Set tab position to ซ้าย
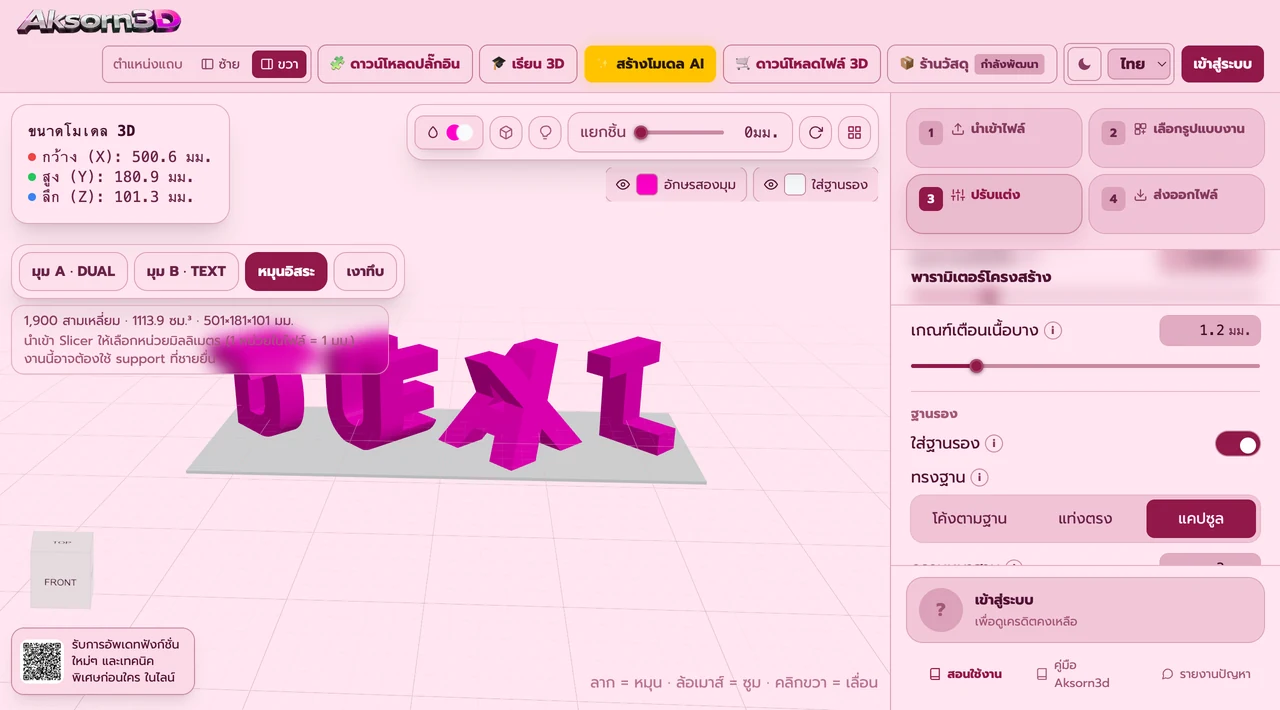Viewport: 1280px width, 710px height. [221, 64]
